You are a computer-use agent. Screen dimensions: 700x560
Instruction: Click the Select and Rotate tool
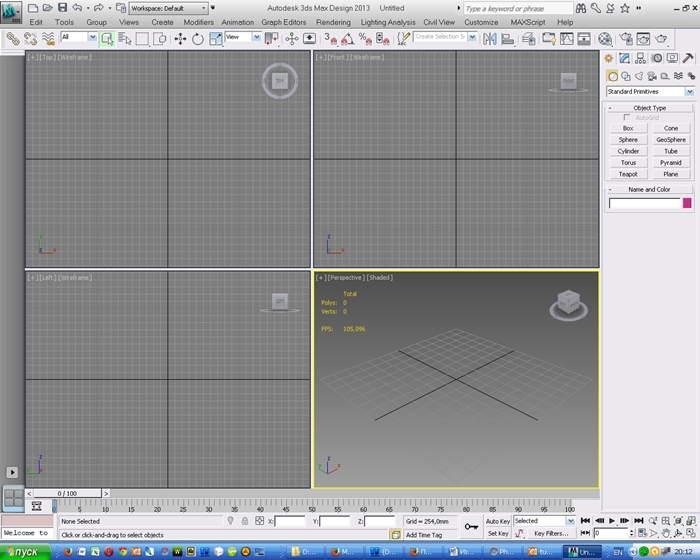[197, 38]
